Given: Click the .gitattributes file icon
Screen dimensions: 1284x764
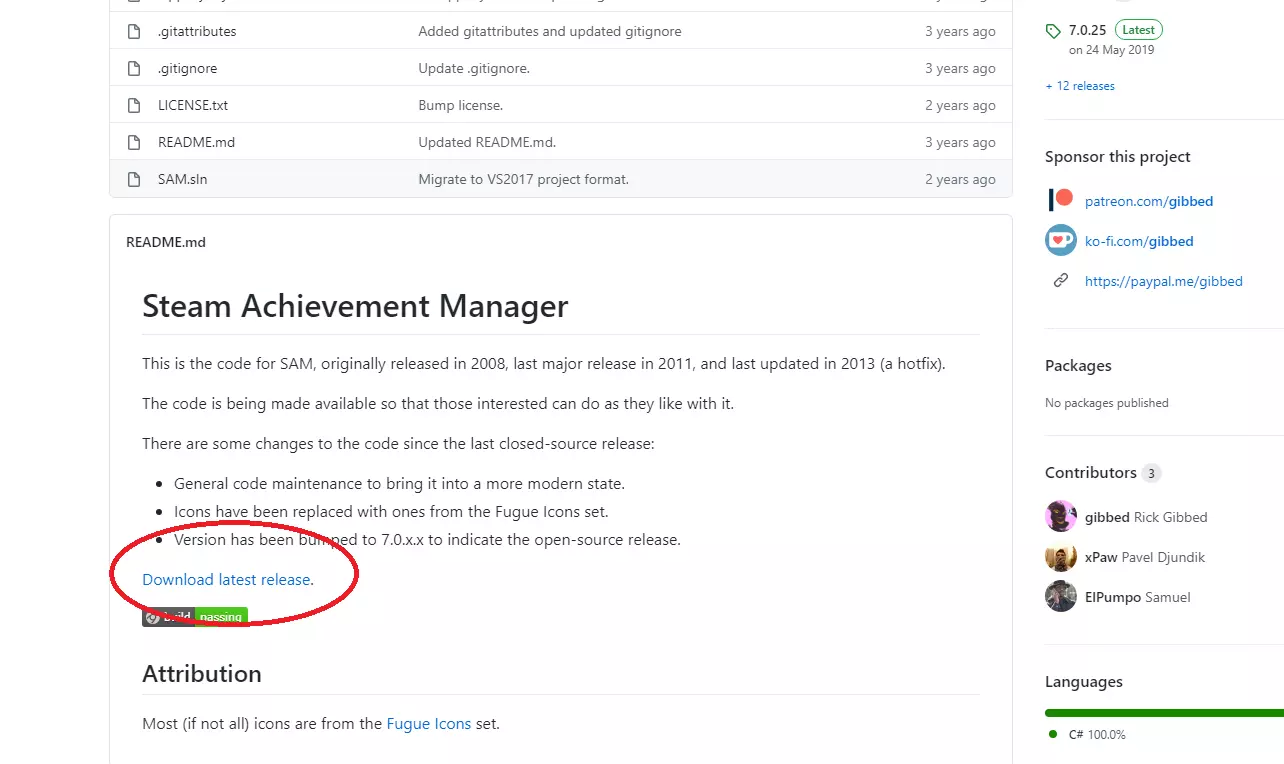Looking at the screenshot, I should click(x=134, y=32).
